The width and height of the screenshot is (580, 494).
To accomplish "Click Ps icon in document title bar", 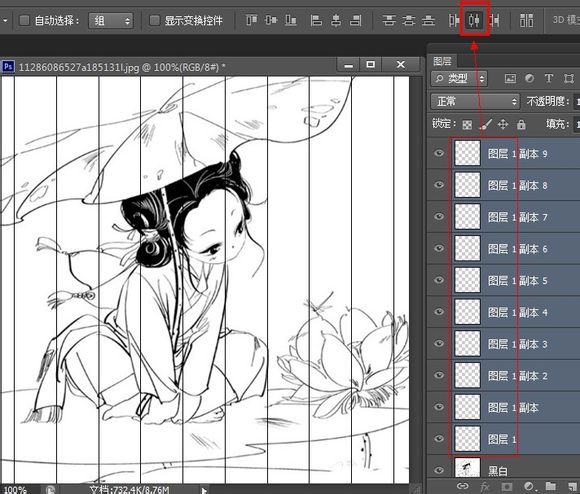I will pos(8,67).
